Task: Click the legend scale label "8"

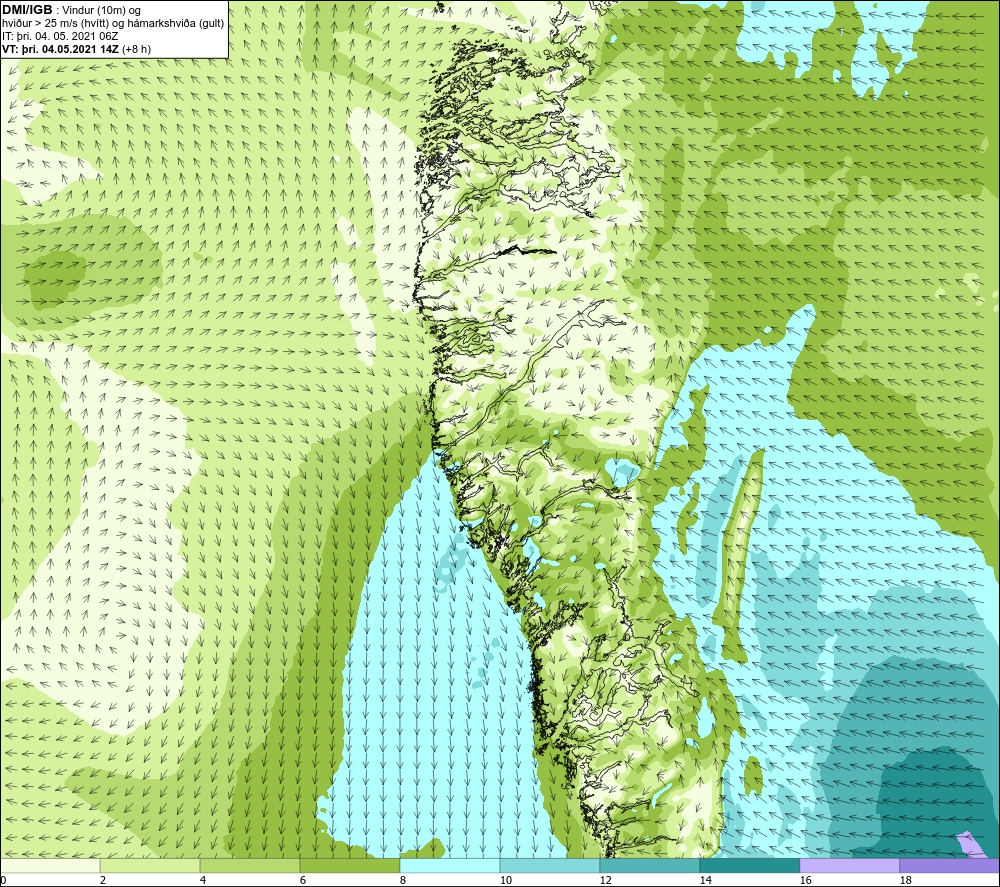Action: pyautogui.click(x=402, y=881)
